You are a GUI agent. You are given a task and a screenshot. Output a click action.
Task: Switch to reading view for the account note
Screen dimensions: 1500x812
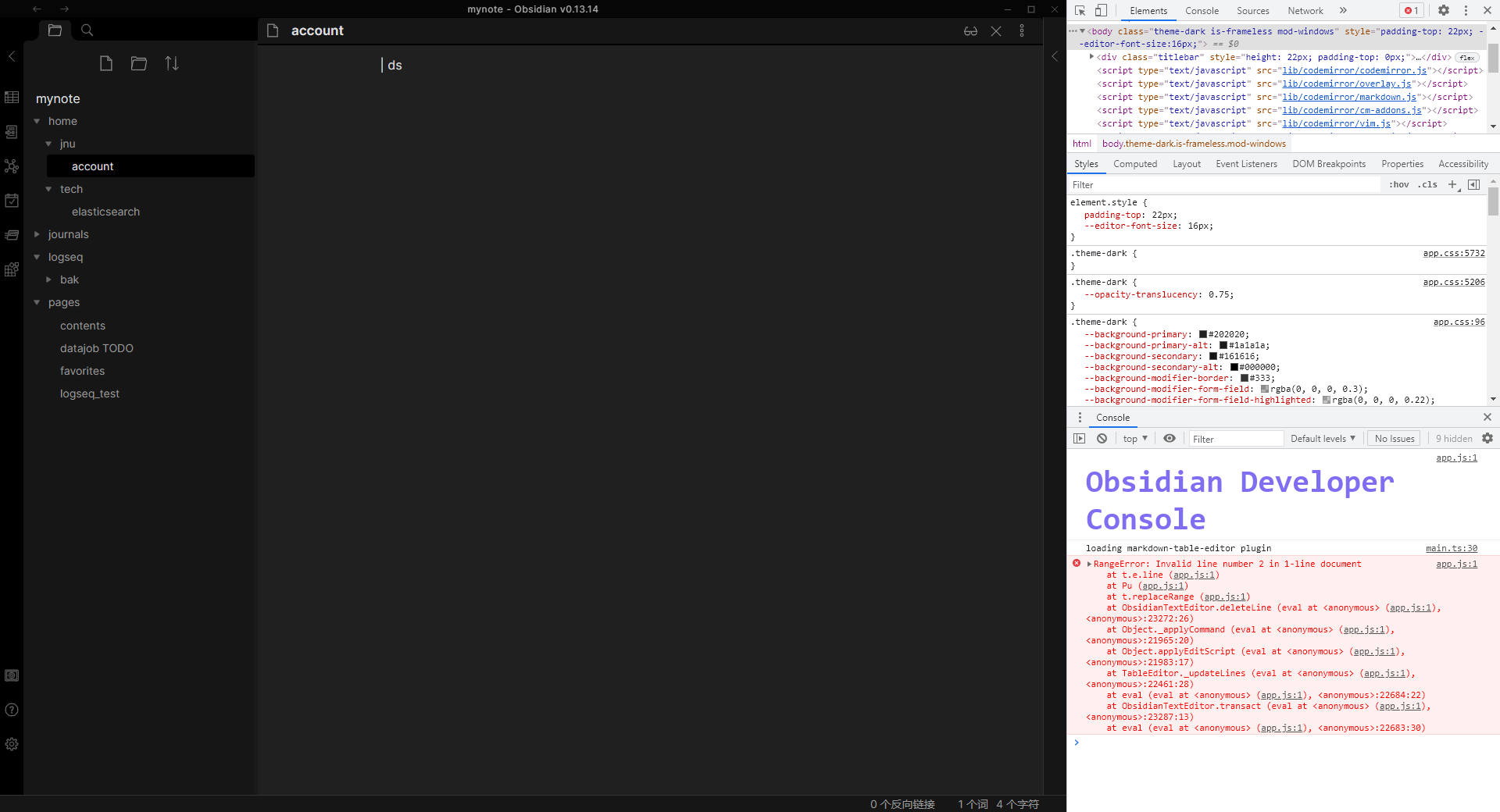pos(970,30)
